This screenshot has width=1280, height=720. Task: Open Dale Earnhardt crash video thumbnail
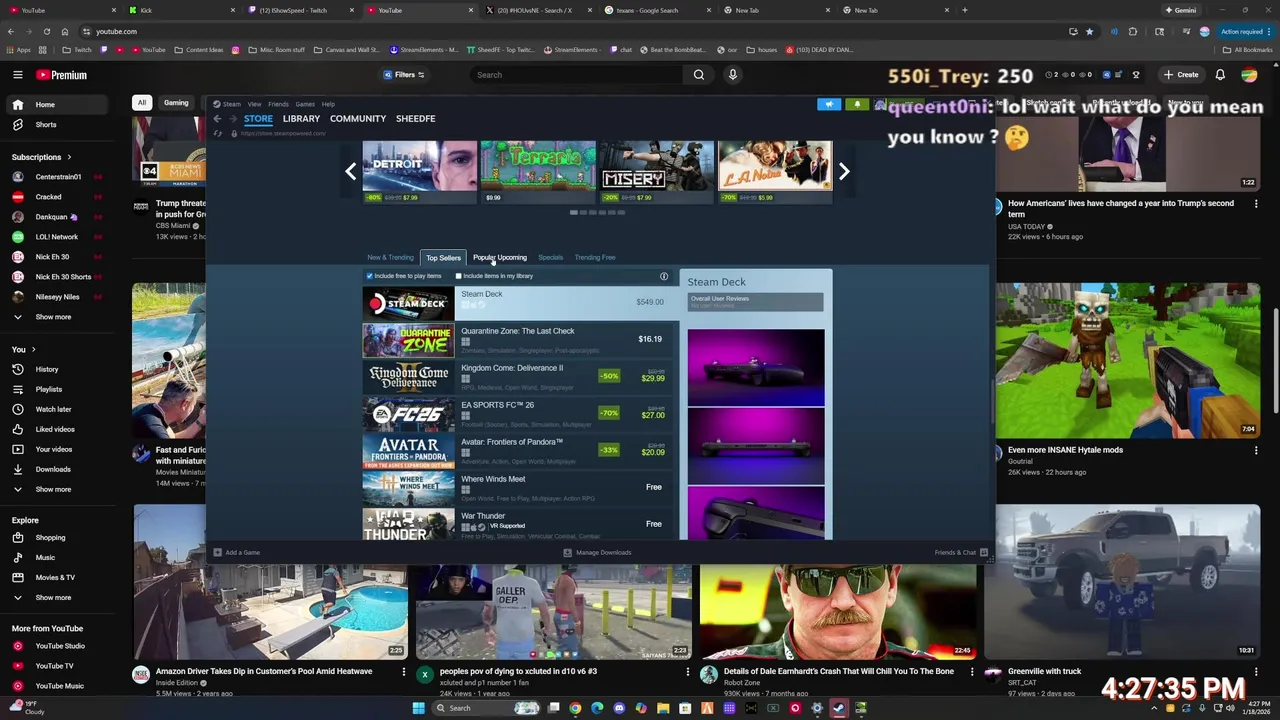[838, 612]
